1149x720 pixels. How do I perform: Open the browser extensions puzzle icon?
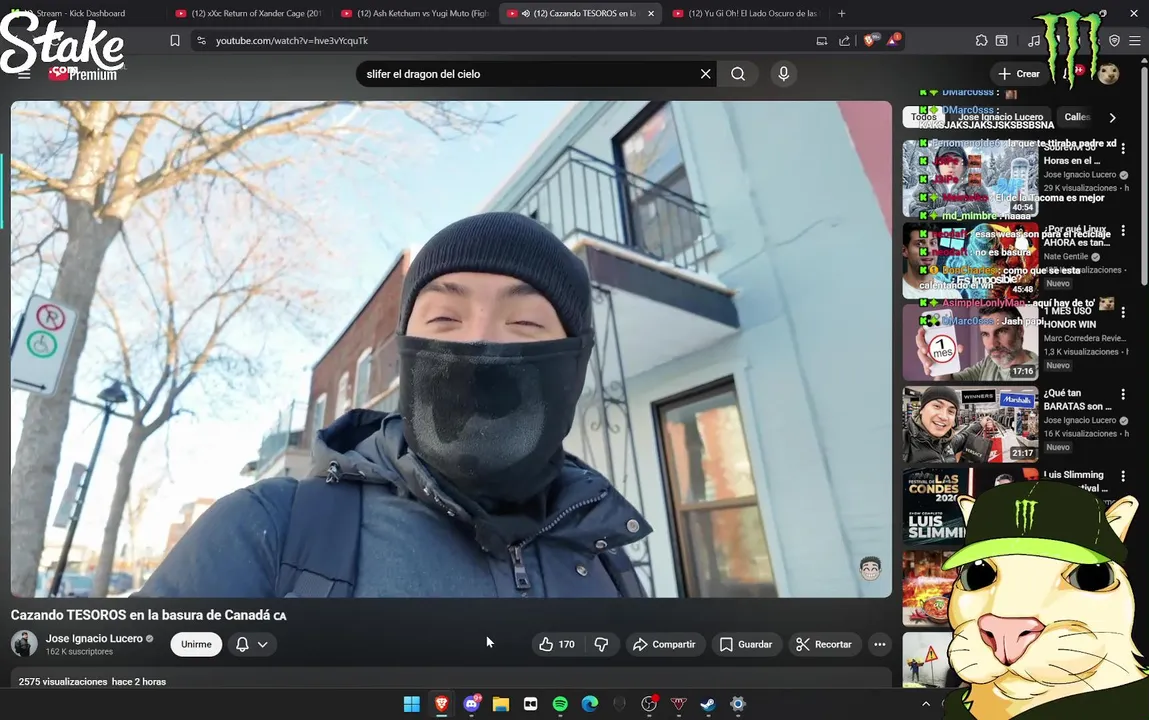tap(981, 41)
